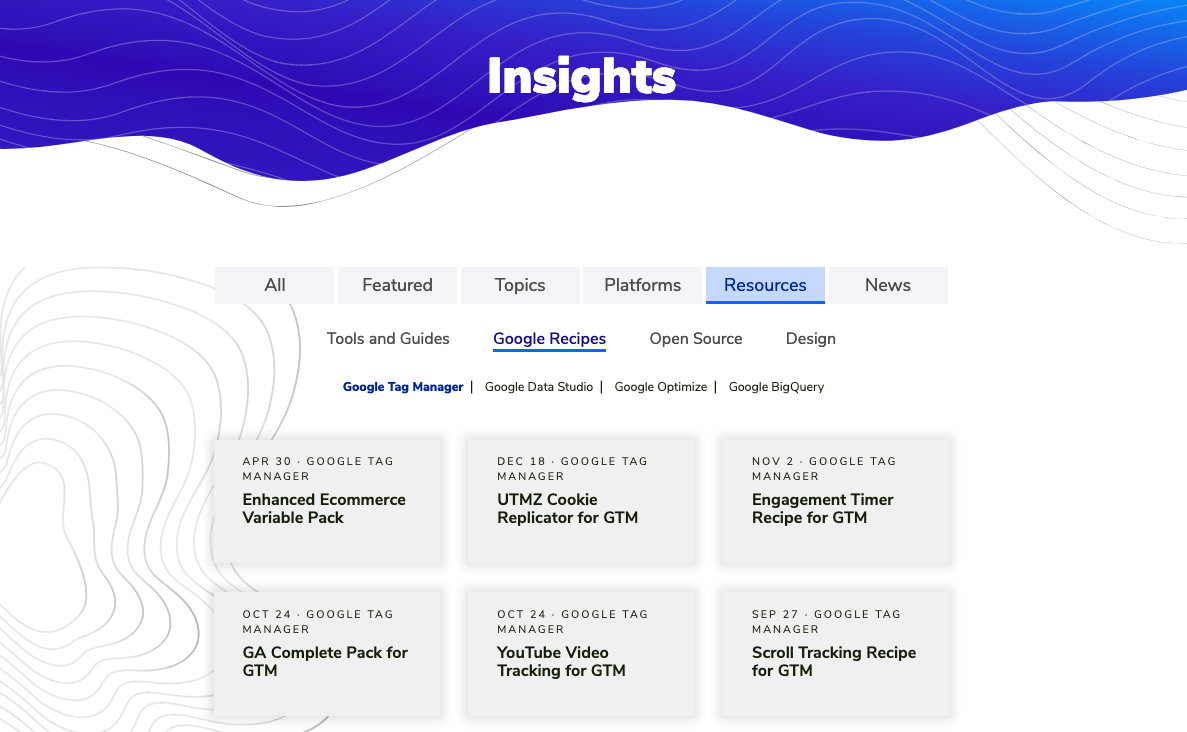Image resolution: width=1187 pixels, height=732 pixels.
Task: Go to the Platforms tab
Action: pos(643,285)
